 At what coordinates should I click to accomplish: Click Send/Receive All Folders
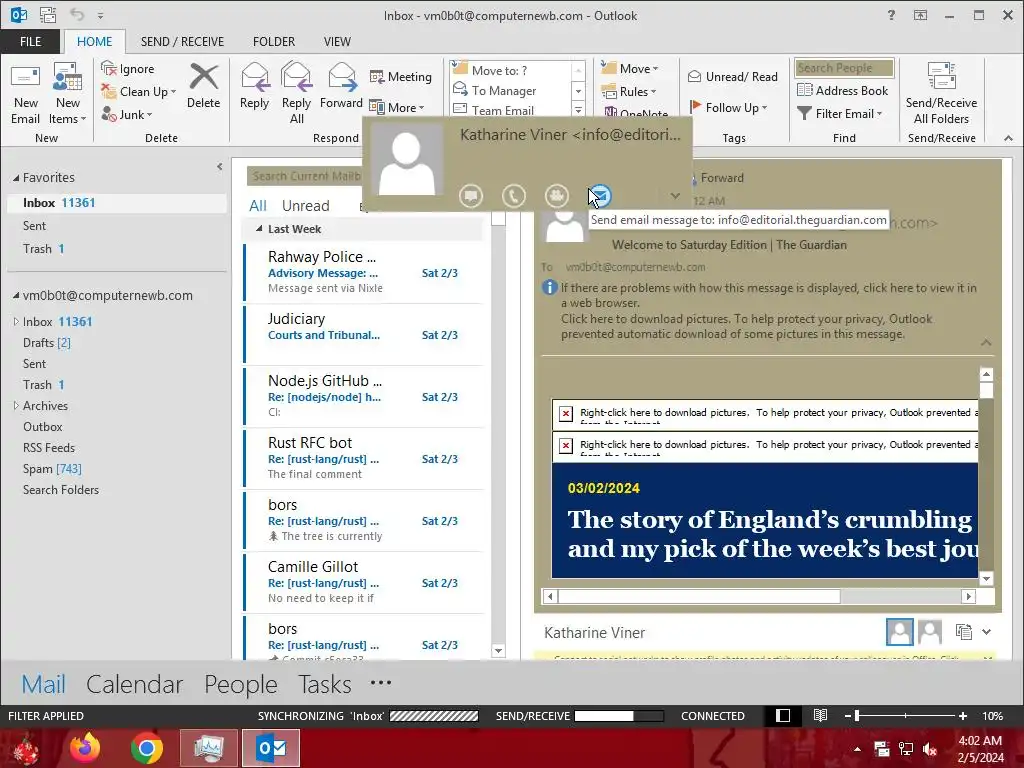[941, 92]
